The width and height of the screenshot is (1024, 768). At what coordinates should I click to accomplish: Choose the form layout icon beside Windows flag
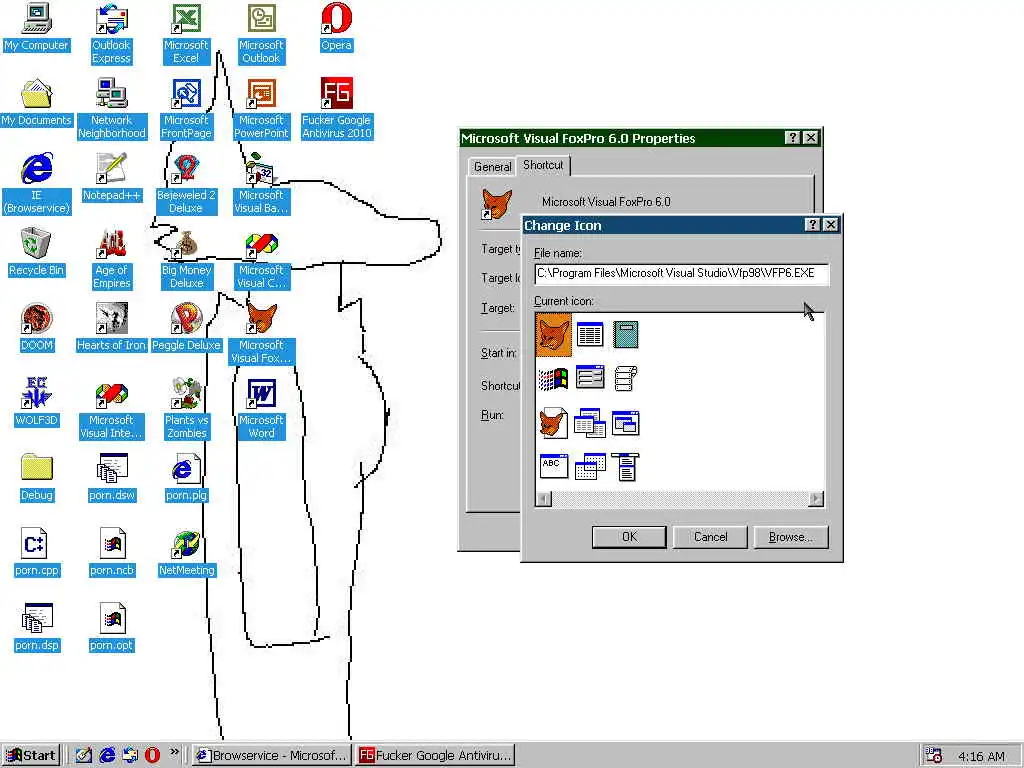coord(590,378)
